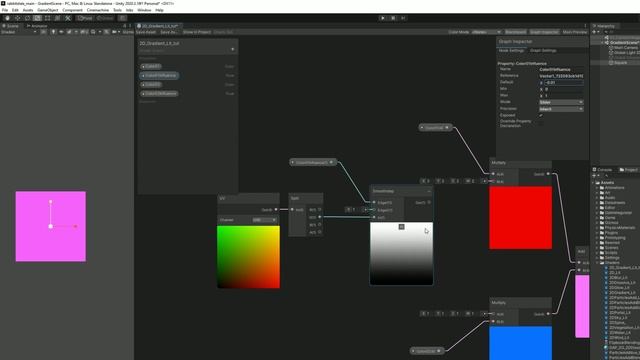Open the custom editor tools icon

(68, 18)
